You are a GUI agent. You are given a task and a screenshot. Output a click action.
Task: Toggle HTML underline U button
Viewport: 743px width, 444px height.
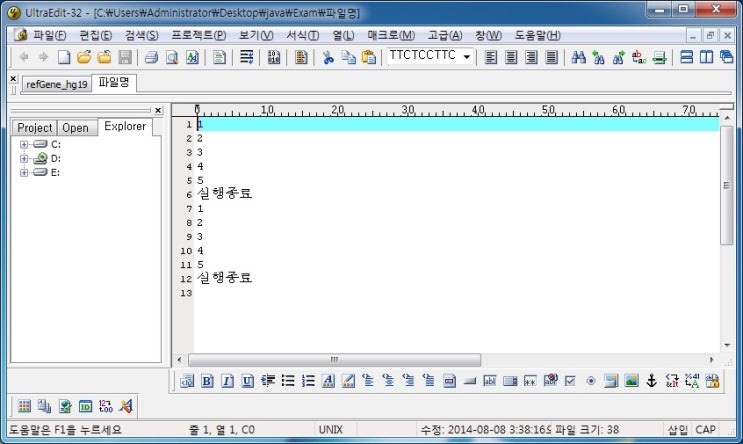click(247, 381)
